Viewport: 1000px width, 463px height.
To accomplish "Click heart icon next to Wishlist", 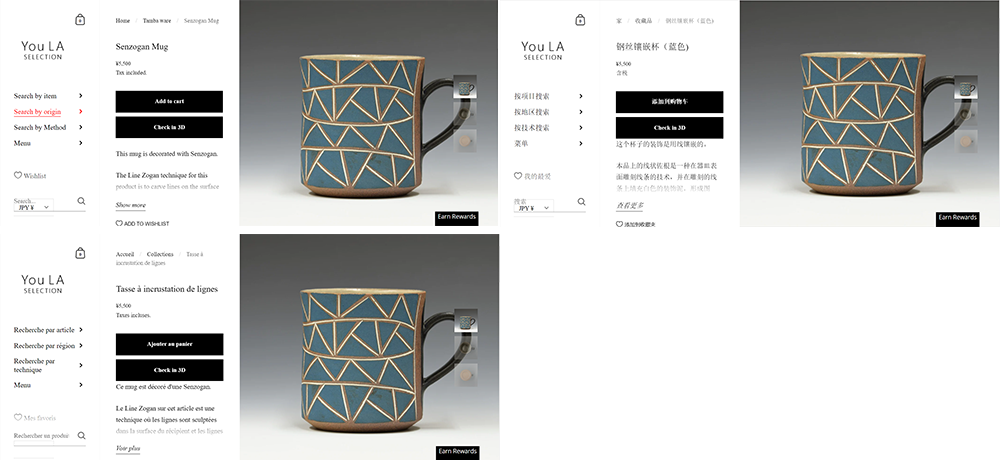I will pos(18,175).
